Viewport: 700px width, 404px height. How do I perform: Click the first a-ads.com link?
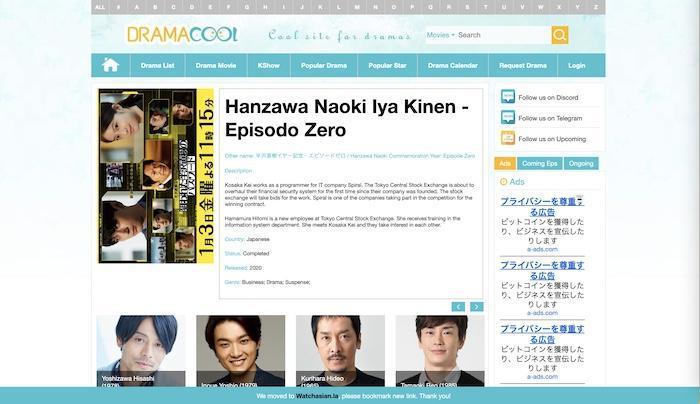click(x=542, y=249)
